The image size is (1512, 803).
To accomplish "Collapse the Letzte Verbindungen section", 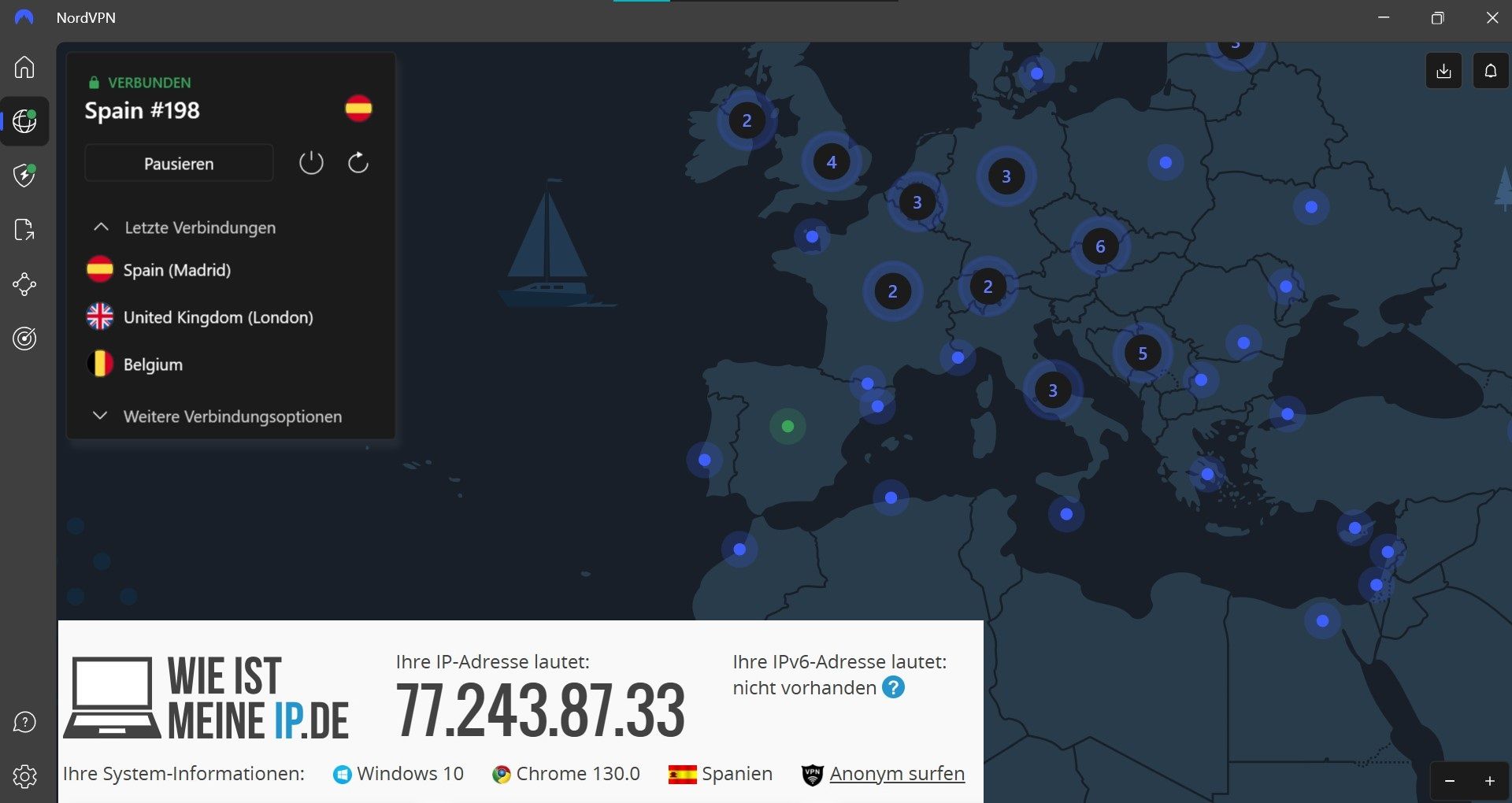I will click(x=185, y=228).
